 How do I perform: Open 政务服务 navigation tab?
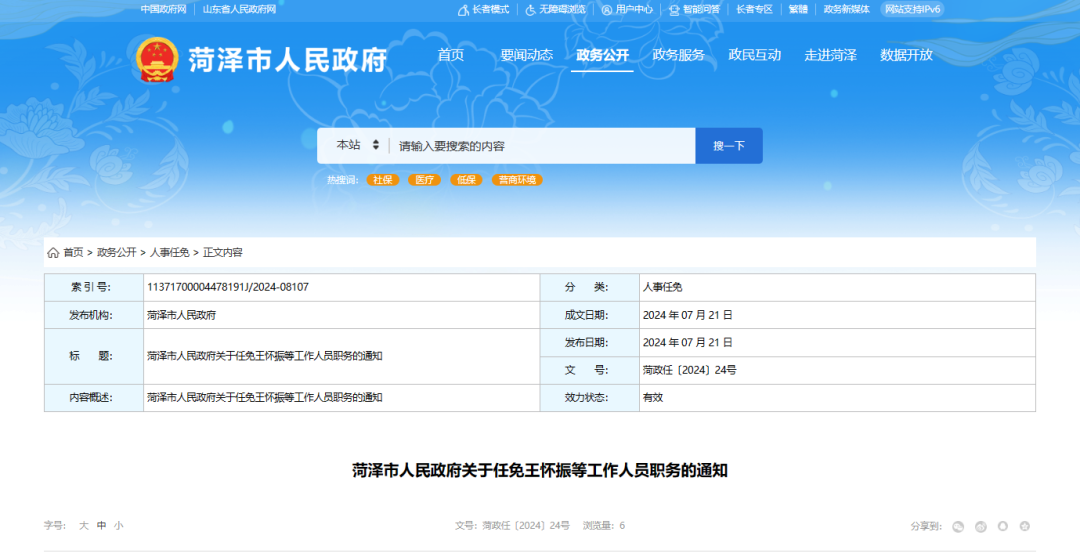point(678,55)
